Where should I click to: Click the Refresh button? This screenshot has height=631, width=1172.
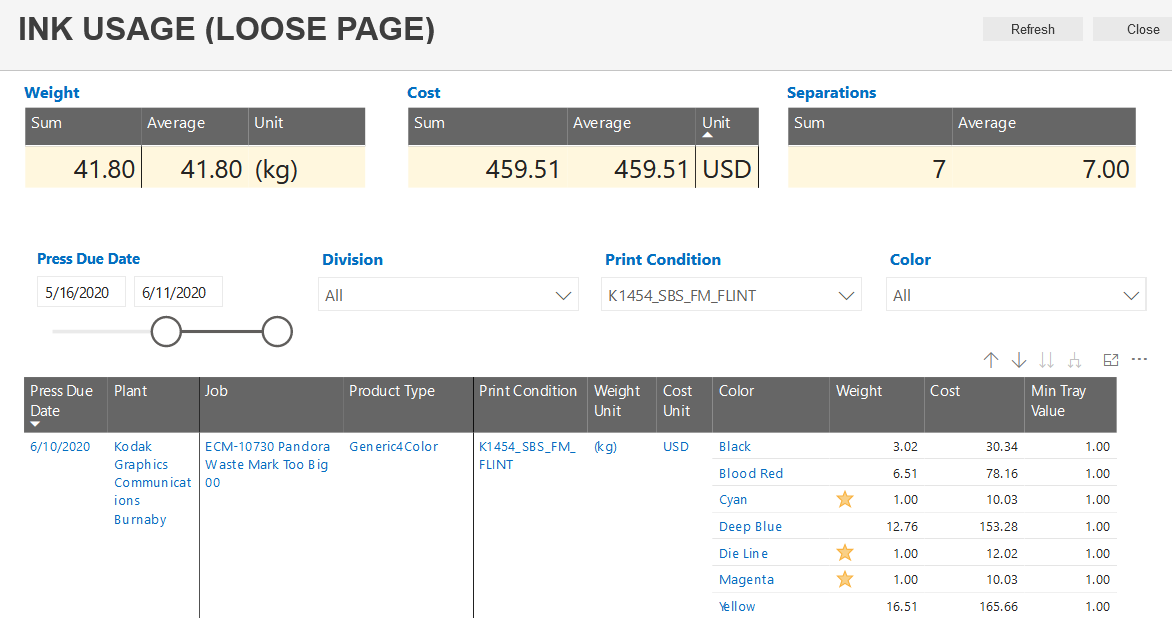[x=1032, y=29]
